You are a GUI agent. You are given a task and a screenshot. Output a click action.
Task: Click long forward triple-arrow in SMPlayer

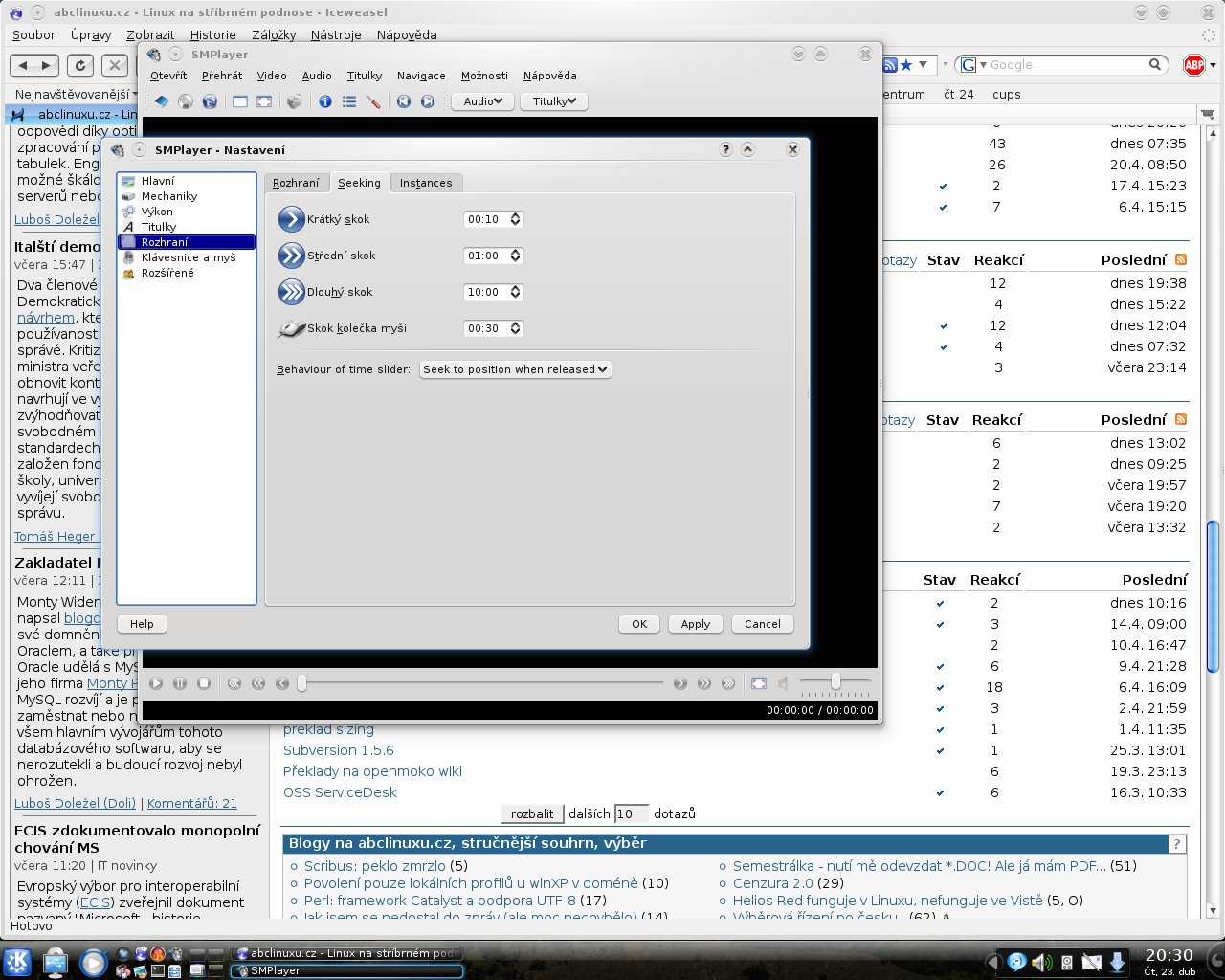coord(728,683)
